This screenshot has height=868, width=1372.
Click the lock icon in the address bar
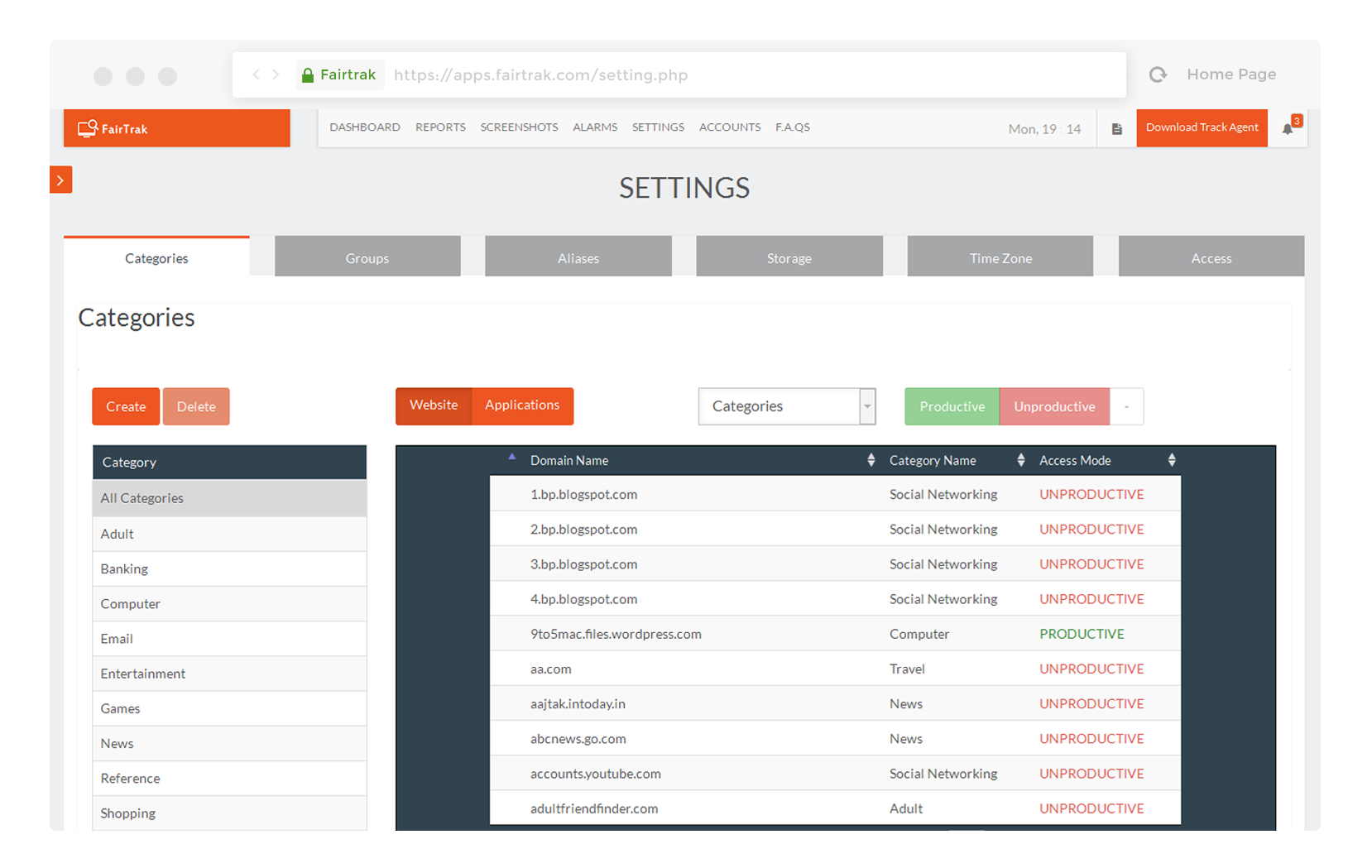(x=308, y=74)
